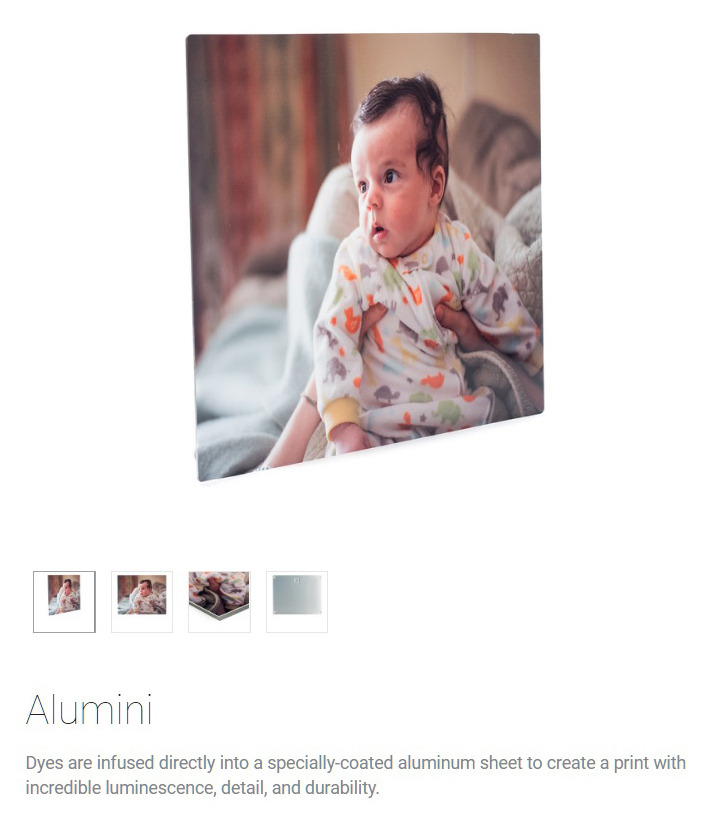View the silver back panel thumbnail
Image resolution: width=726 pixels, height=825 pixels.
point(297,602)
